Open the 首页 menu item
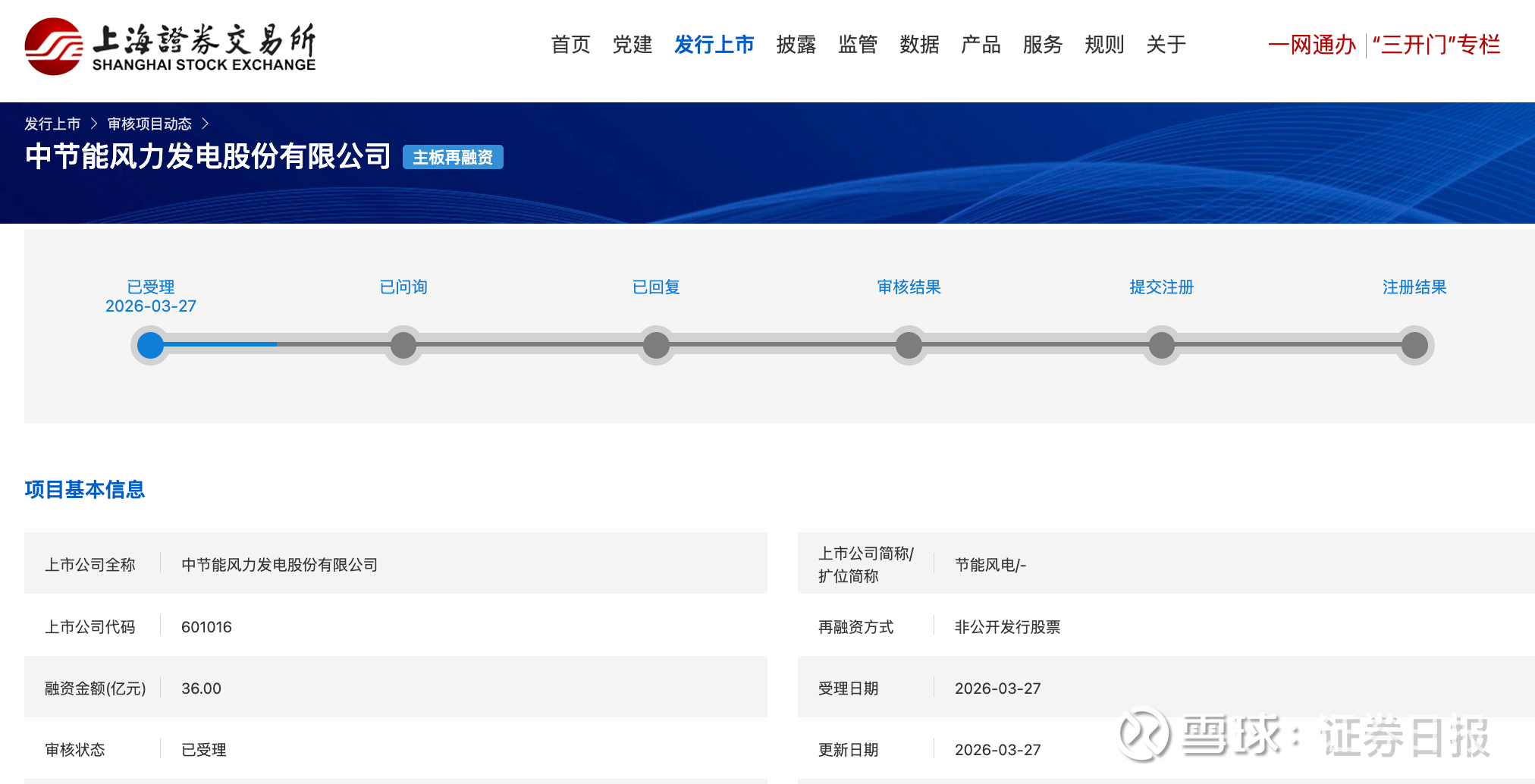This screenshot has height=784, width=1535. [x=570, y=45]
